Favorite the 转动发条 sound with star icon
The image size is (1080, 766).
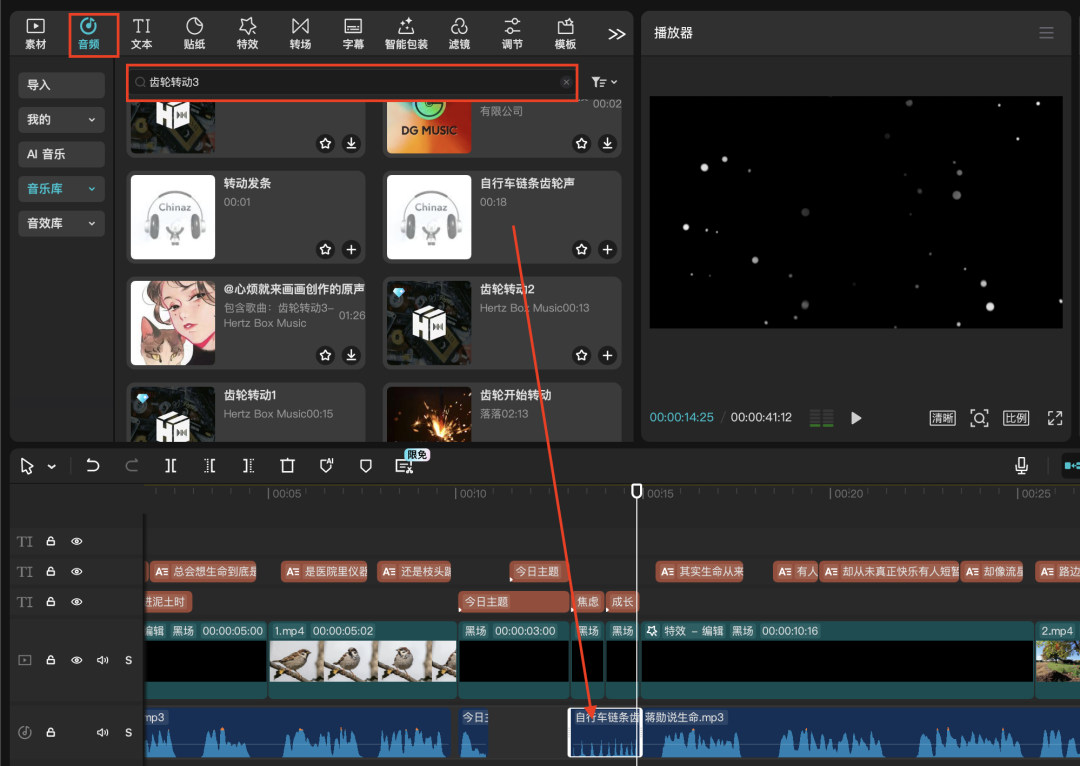pyautogui.click(x=325, y=249)
